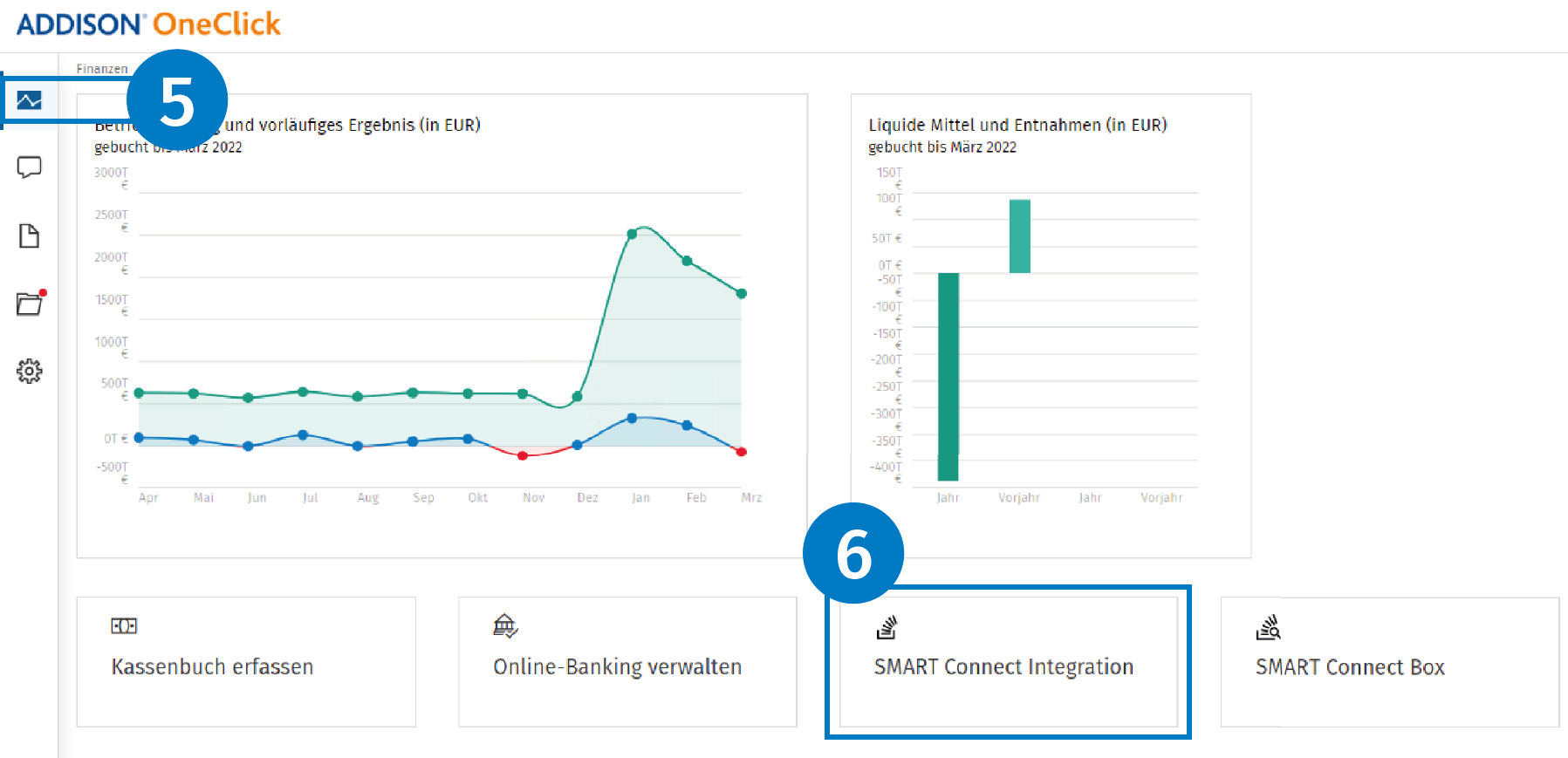This screenshot has height=758, width=1568.
Task: Click the -400T € axis value
Action: tap(887, 472)
